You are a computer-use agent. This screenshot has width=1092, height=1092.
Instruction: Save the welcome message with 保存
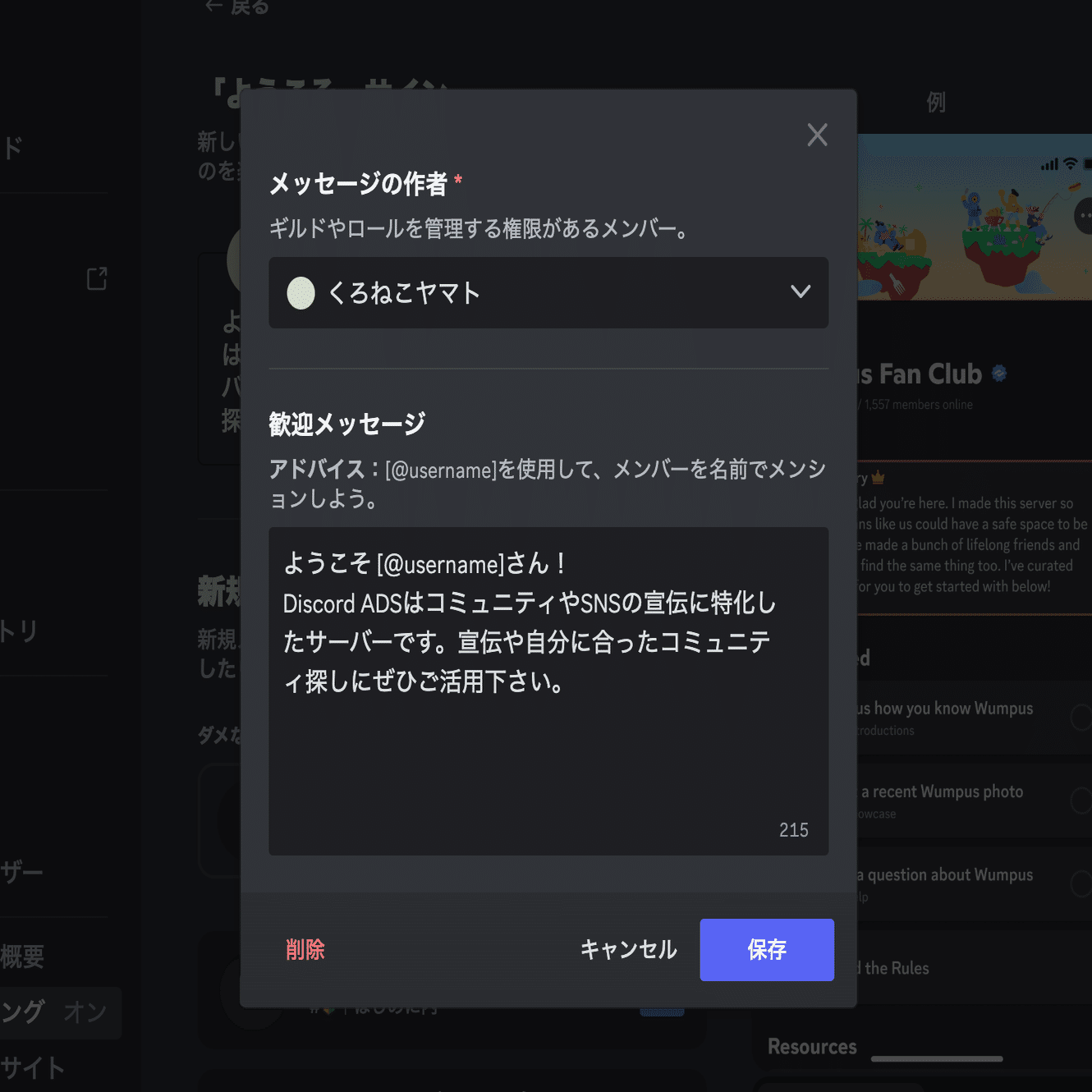click(766, 950)
